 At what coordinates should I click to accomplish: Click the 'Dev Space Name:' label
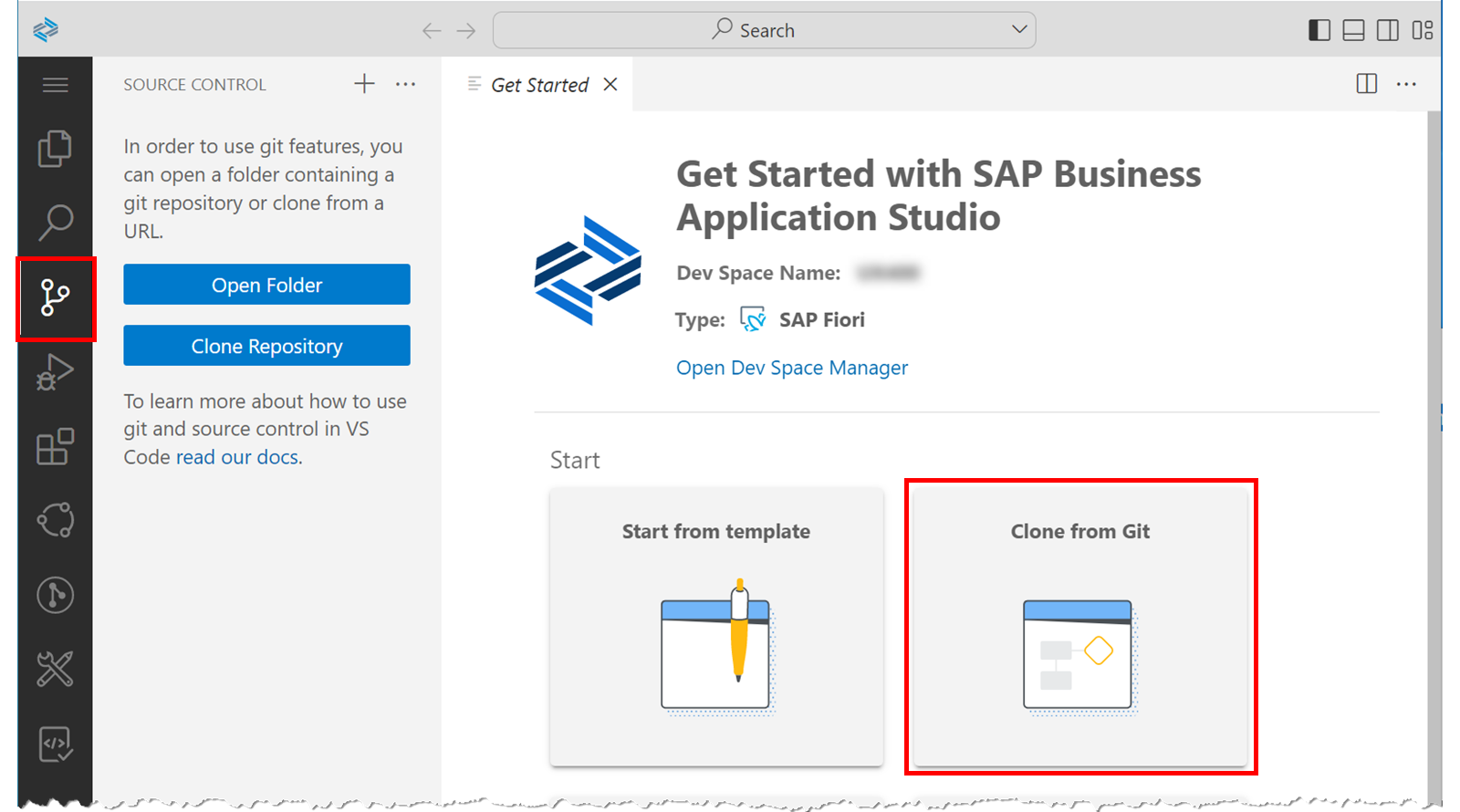(x=758, y=273)
